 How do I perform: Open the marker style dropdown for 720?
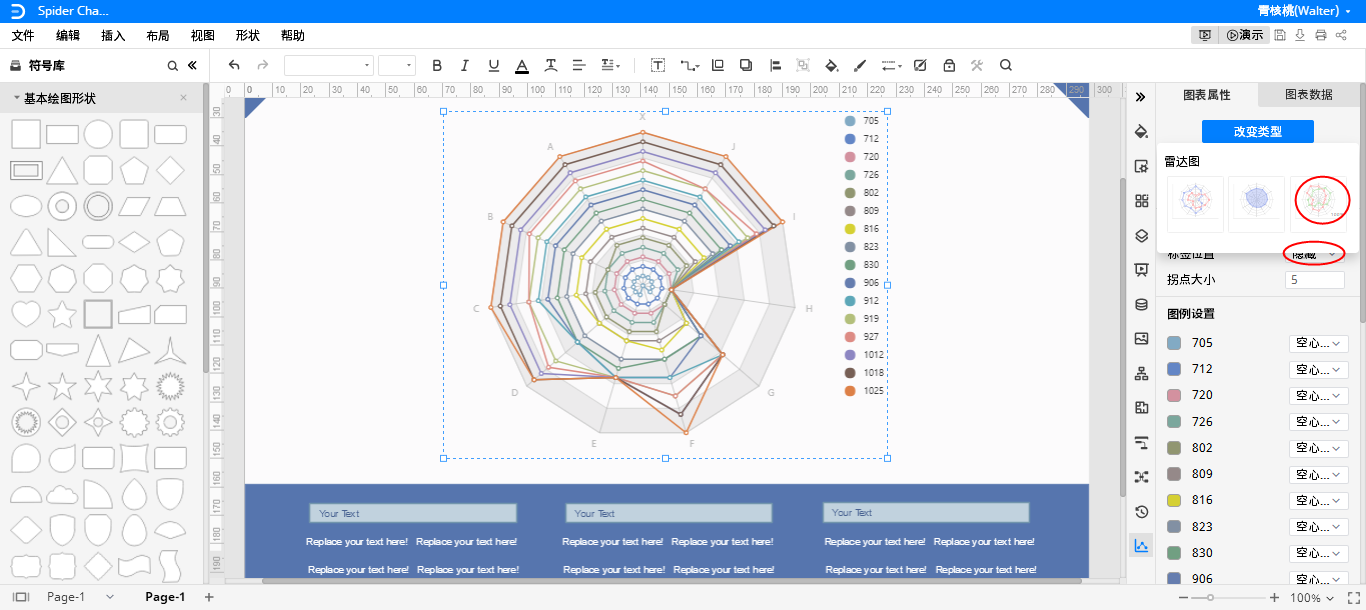[1319, 395]
